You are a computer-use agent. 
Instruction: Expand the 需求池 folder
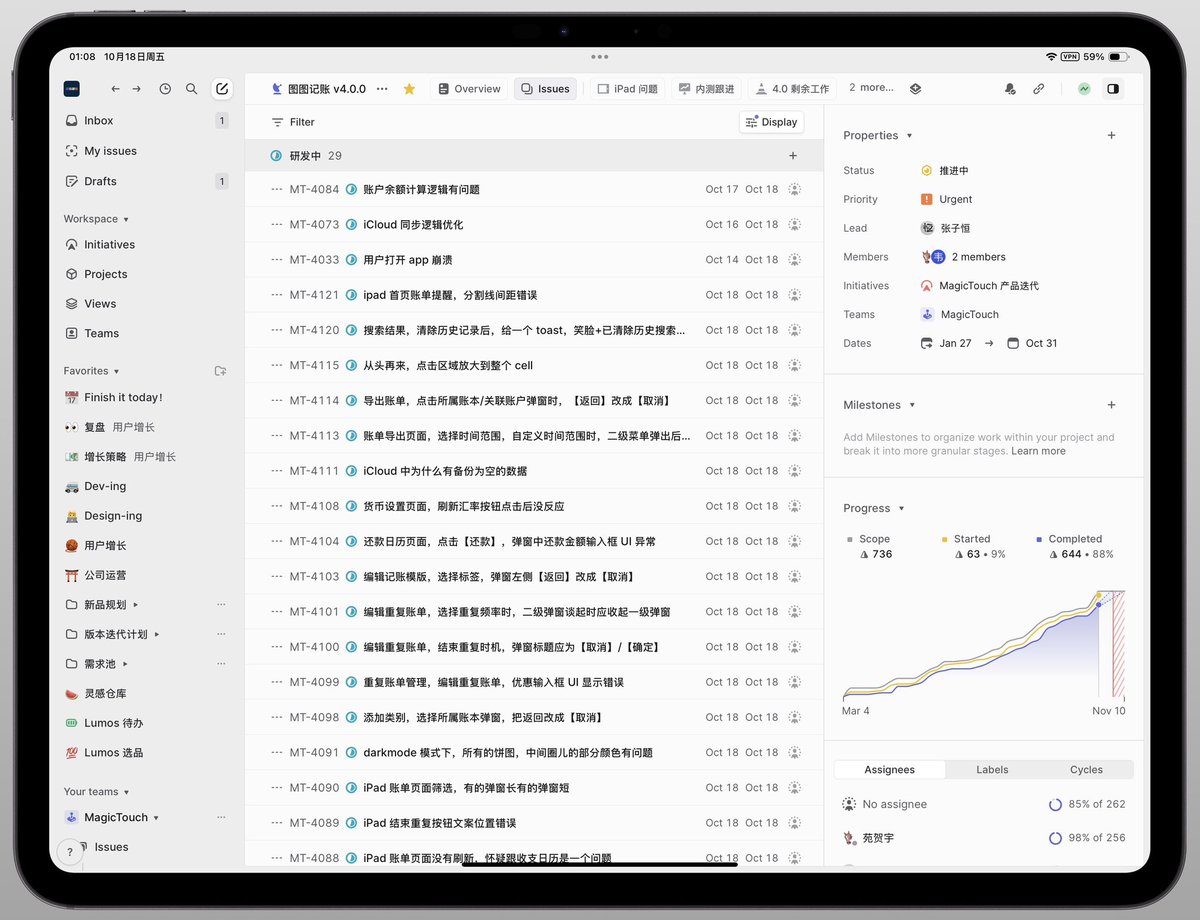coord(126,664)
